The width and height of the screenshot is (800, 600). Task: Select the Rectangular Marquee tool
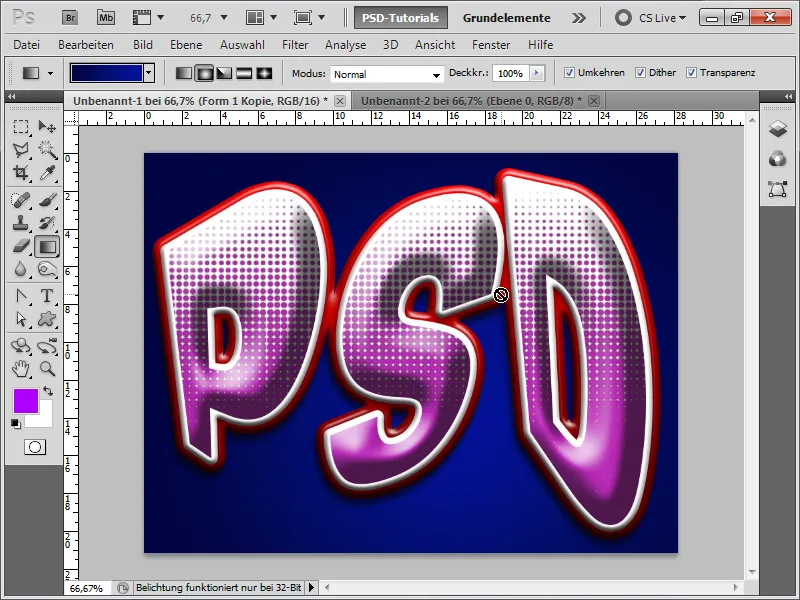(20, 126)
